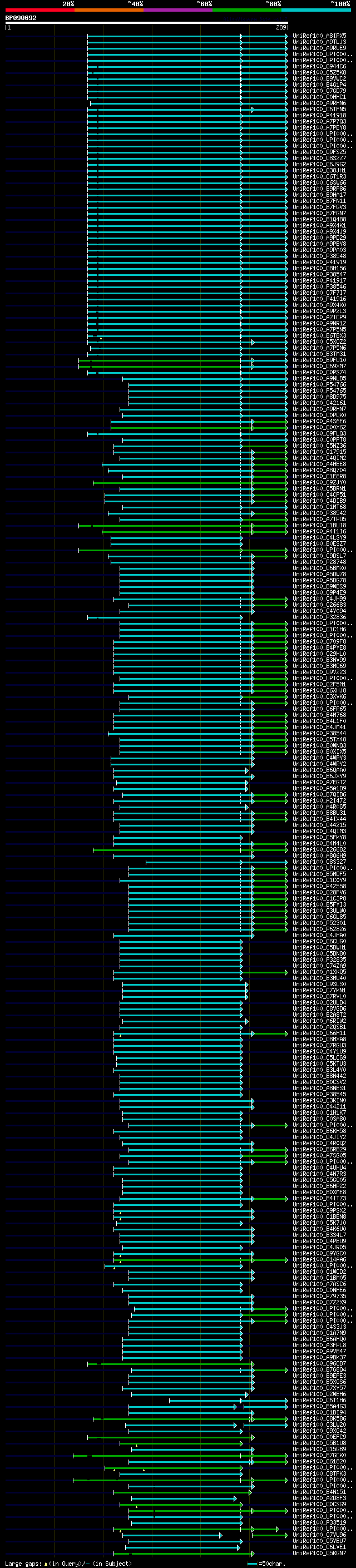This screenshot has width=356, height=1568.
Task: Click the red ~20% identity legend bar
Action: (39, 10)
